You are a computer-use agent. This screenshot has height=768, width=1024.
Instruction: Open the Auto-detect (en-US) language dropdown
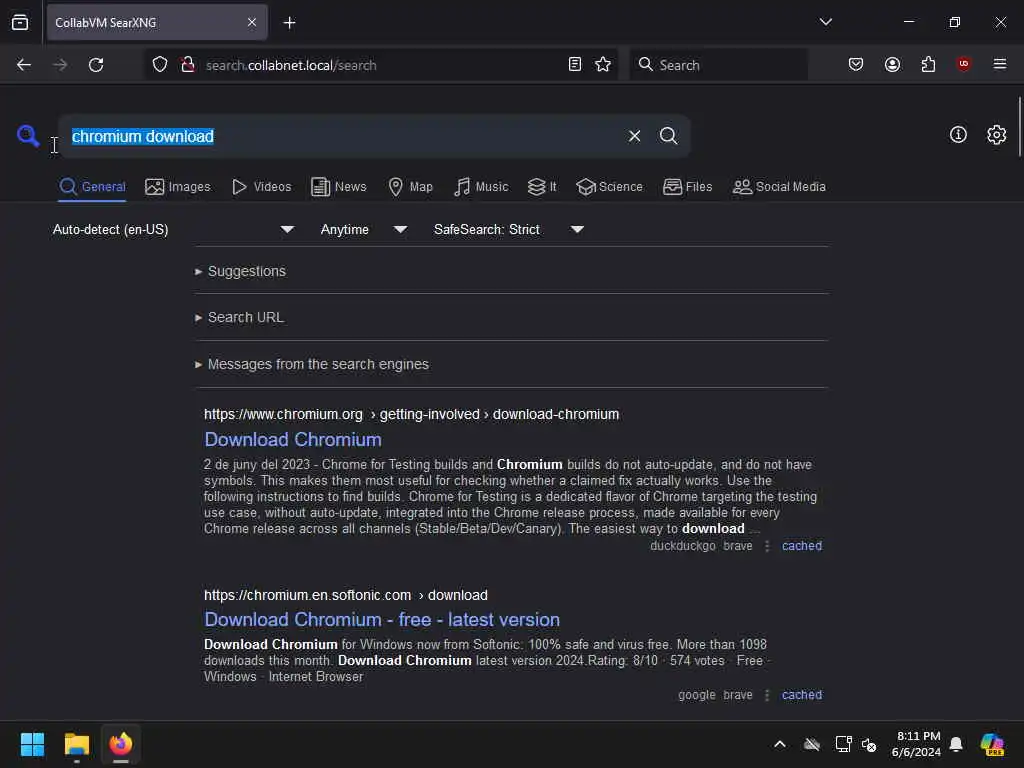tap(173, 230)
